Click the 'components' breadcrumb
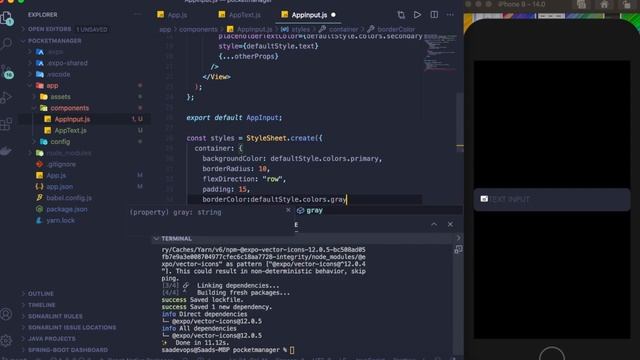 (198, 29)
